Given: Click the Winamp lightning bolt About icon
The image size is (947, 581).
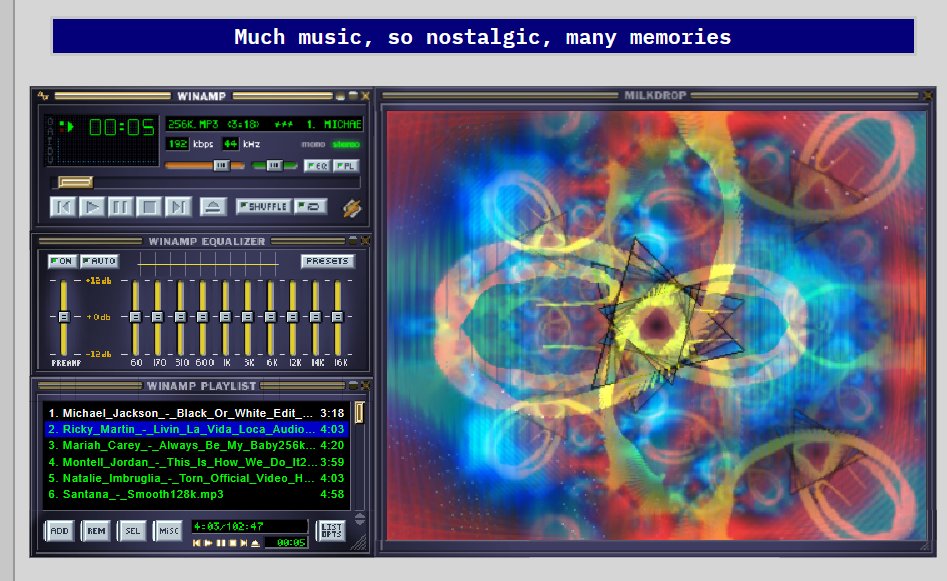Looking at the screenshot, I should 352,208.
